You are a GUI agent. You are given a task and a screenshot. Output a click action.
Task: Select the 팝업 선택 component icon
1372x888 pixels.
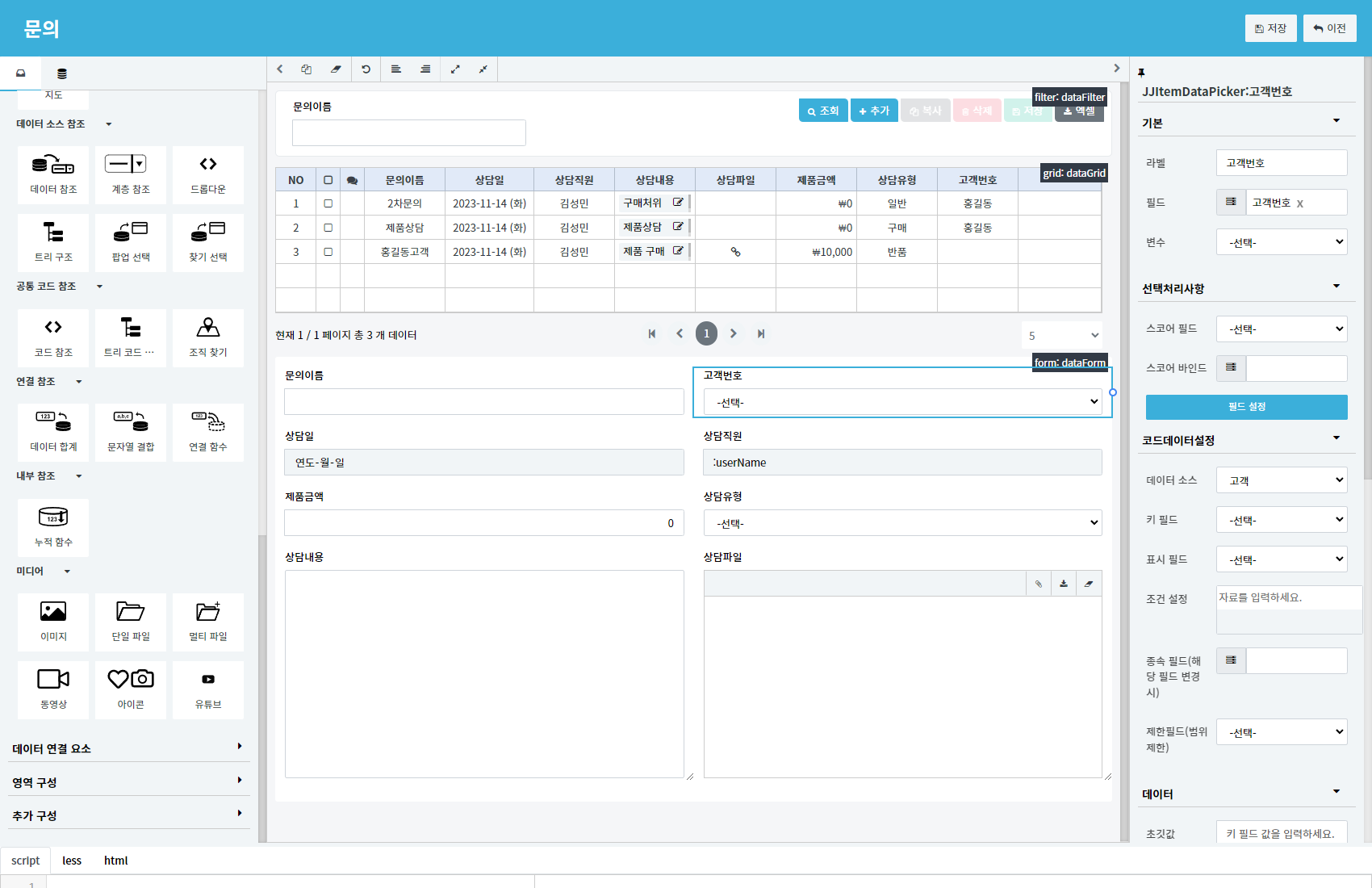[131, 242]
